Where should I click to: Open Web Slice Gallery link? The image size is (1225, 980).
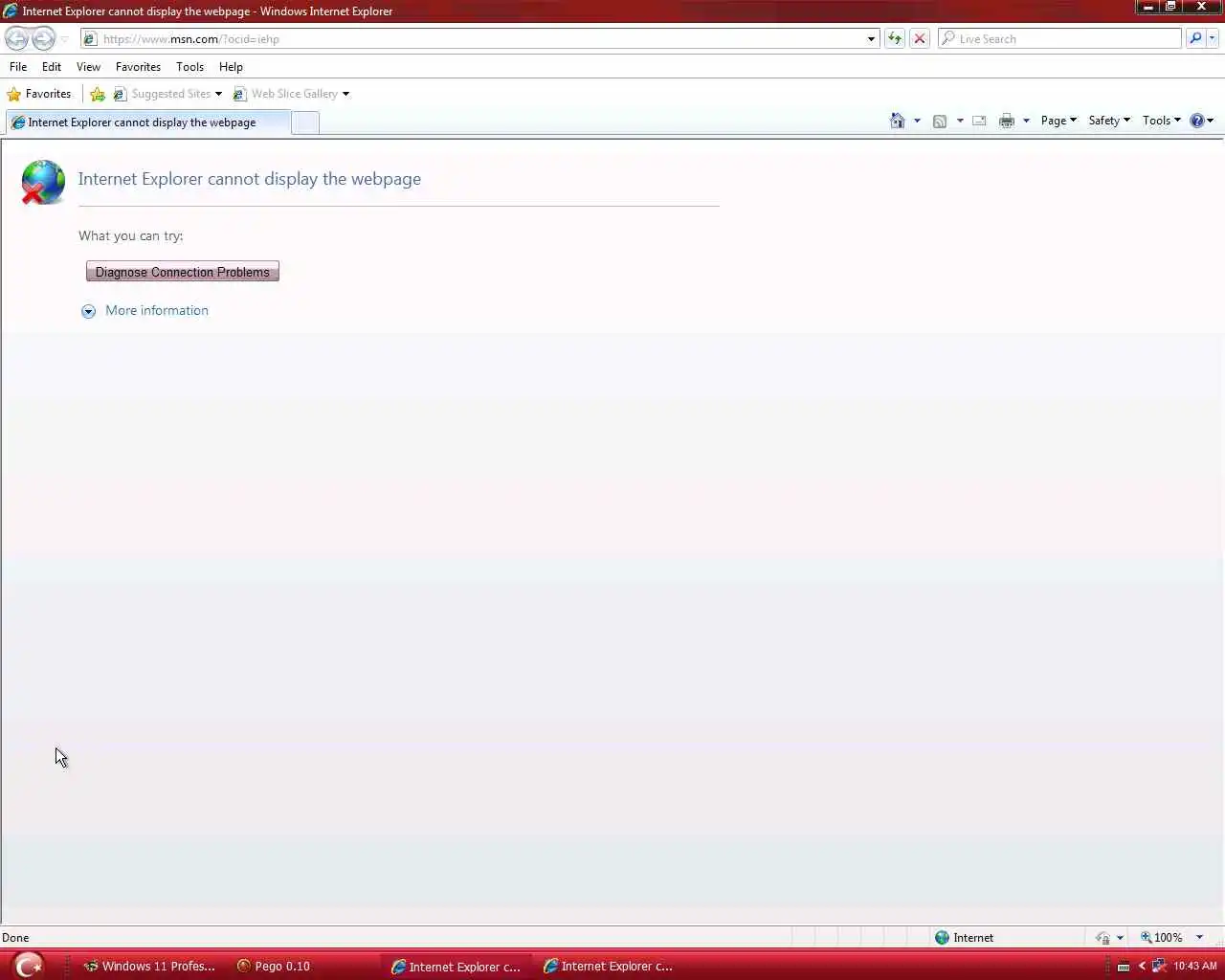pyautogui.click(x=285, y=94)
